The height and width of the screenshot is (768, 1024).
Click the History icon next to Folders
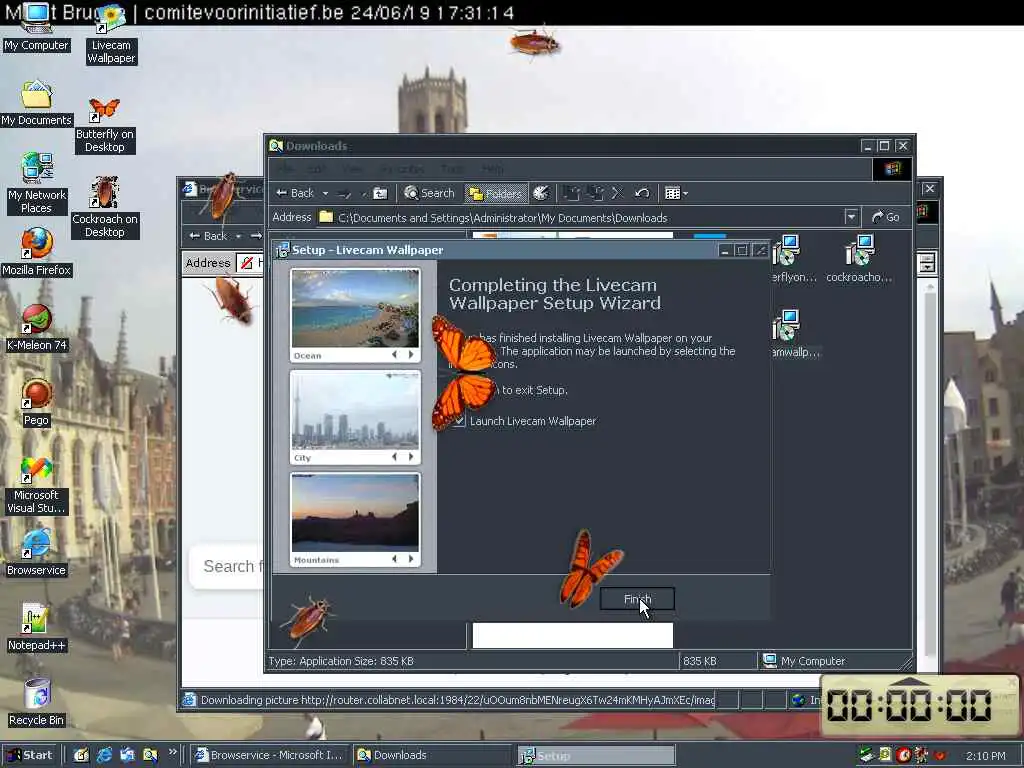[x=541, y=193]
